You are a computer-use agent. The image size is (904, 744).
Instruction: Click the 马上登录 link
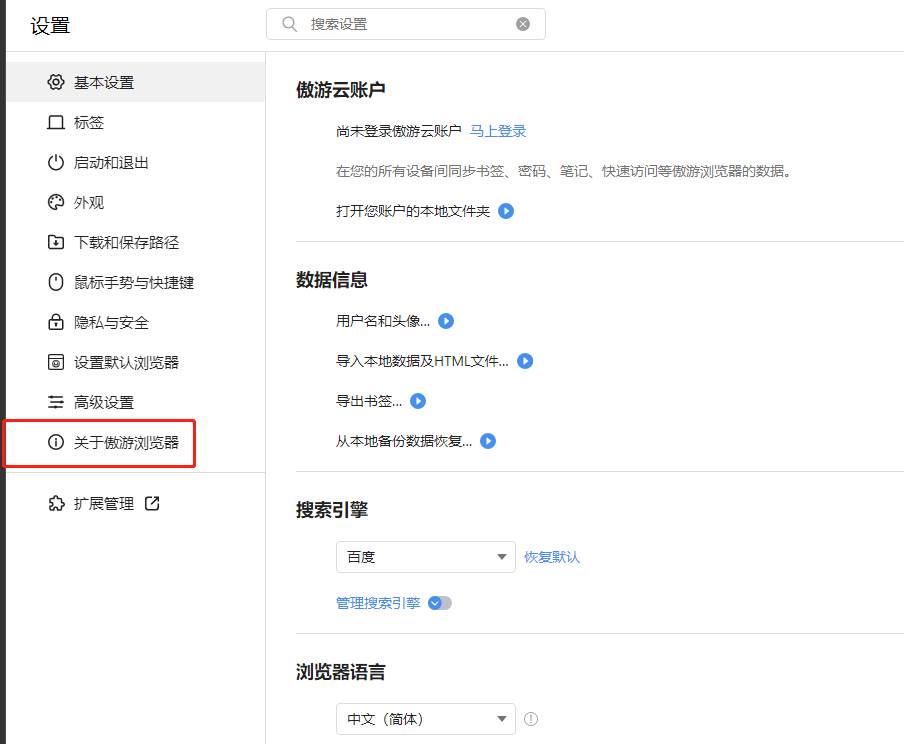498,131
